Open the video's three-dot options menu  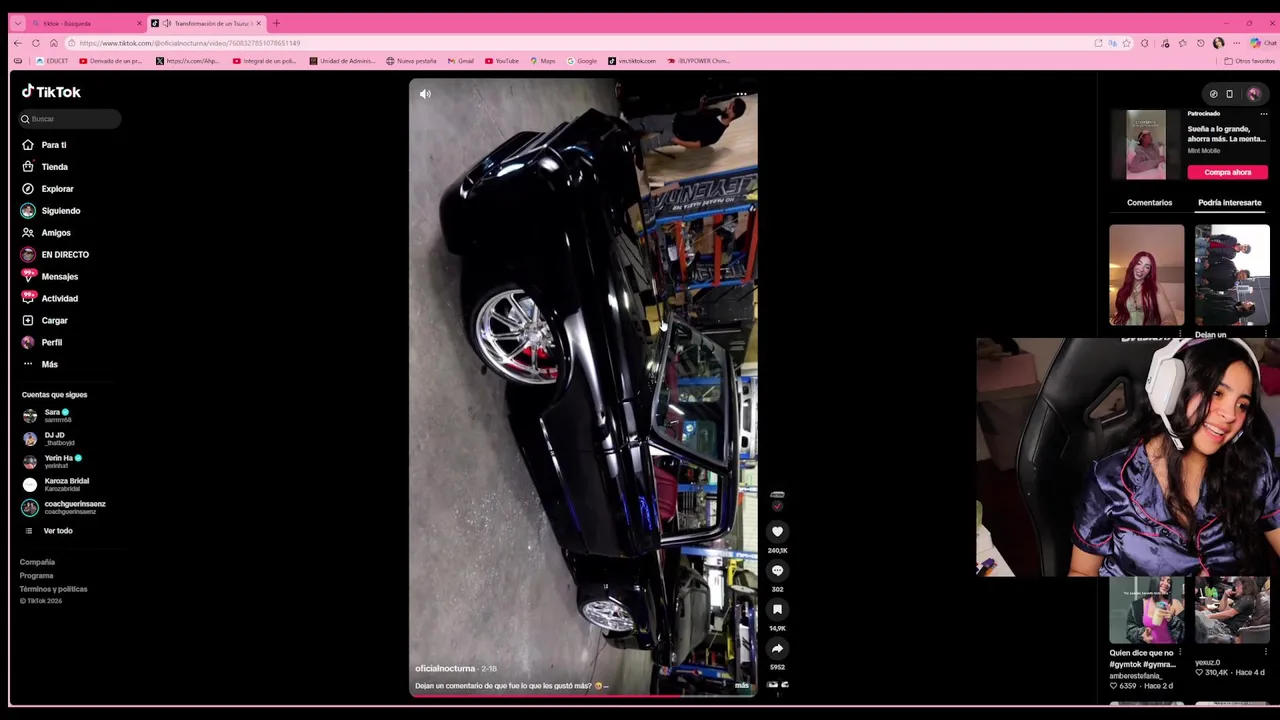click(741, 94)
